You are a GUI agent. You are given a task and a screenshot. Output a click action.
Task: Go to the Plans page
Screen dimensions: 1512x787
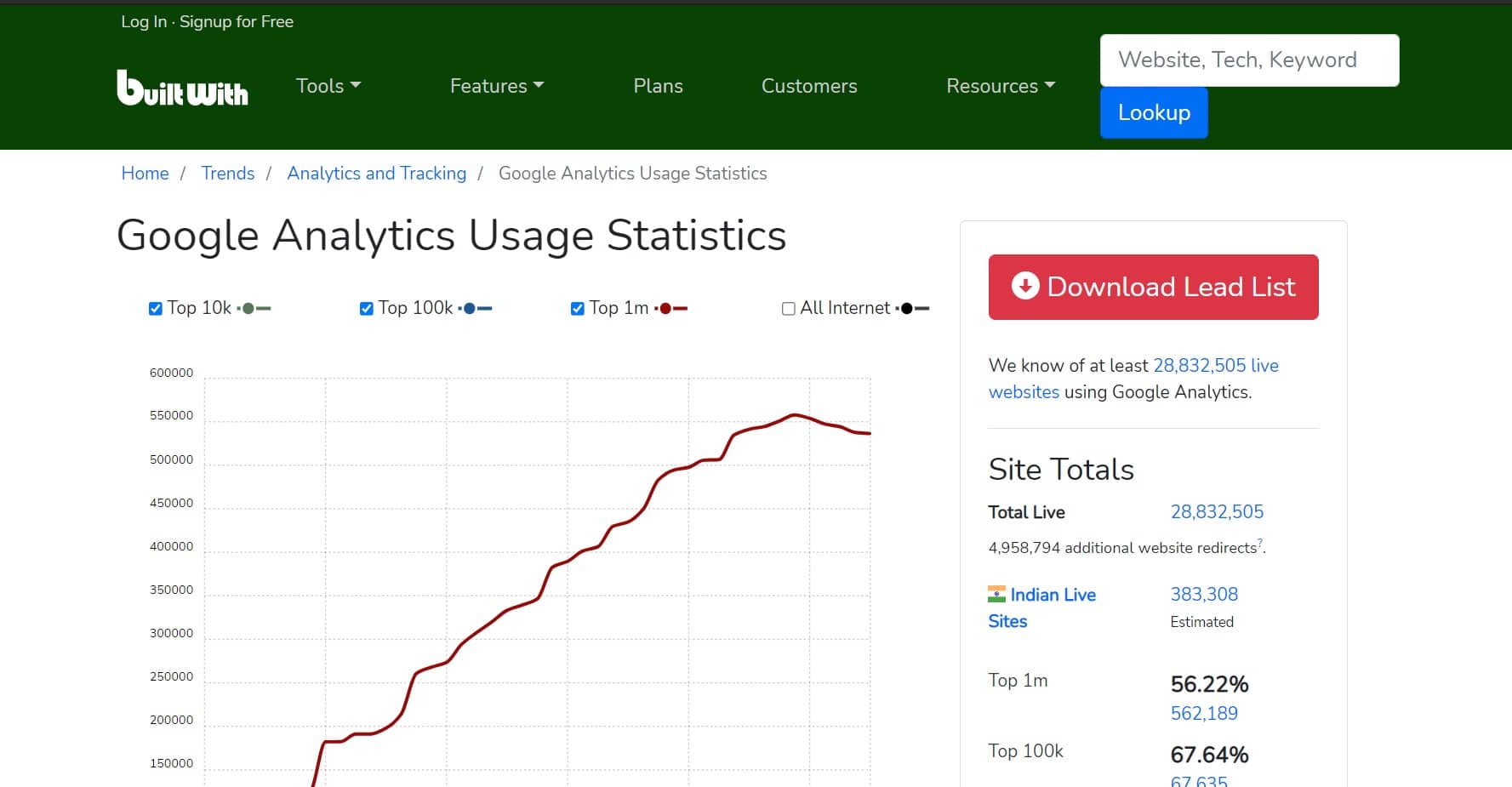pyautogui.click(x=658, y=86)
